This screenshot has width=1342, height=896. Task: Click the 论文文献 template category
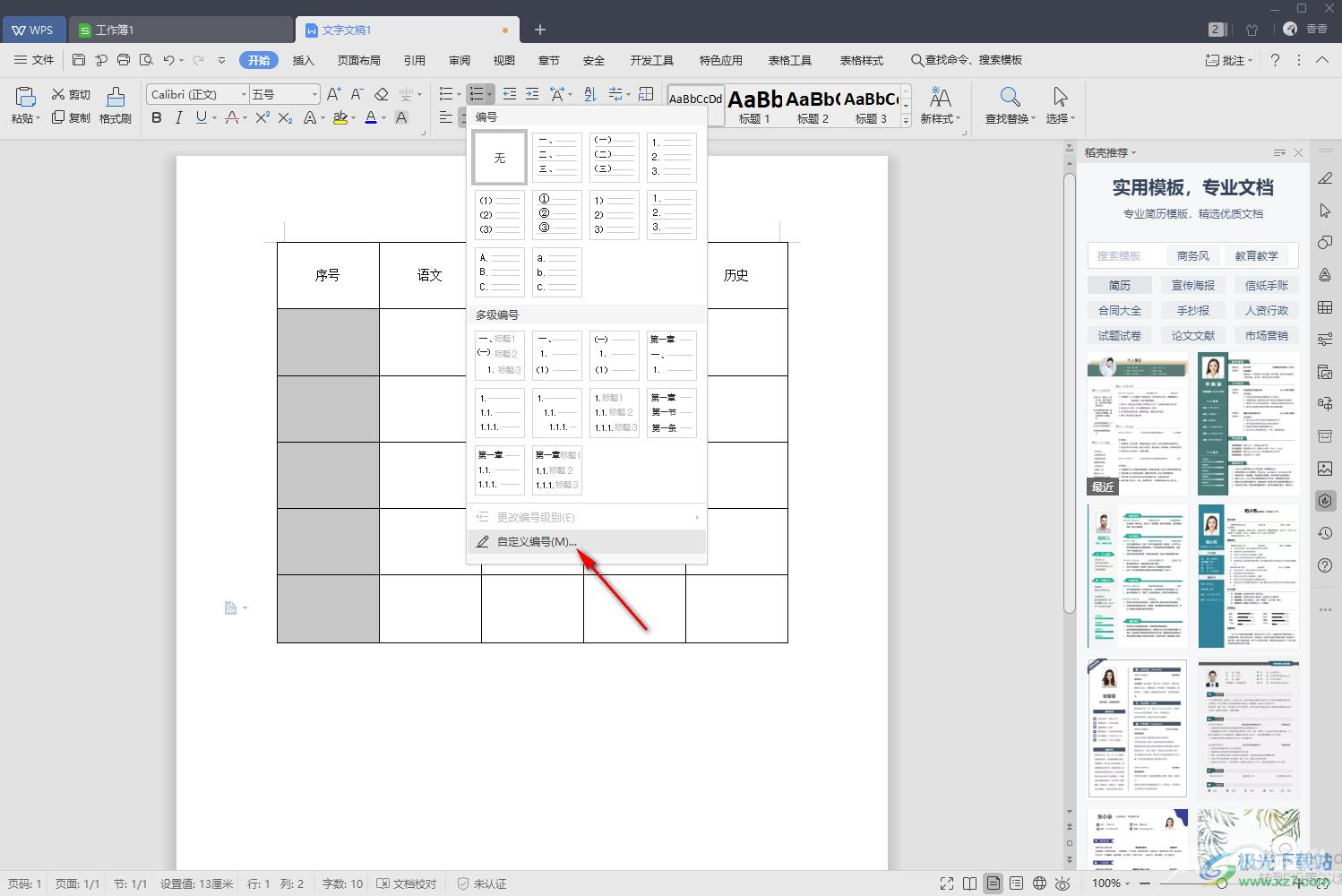pos(1193,335)
